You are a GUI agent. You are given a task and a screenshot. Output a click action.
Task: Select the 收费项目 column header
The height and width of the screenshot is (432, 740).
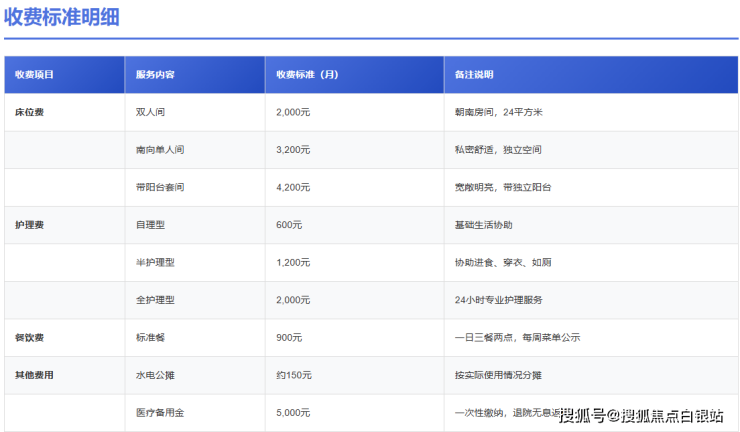point(34,75)
